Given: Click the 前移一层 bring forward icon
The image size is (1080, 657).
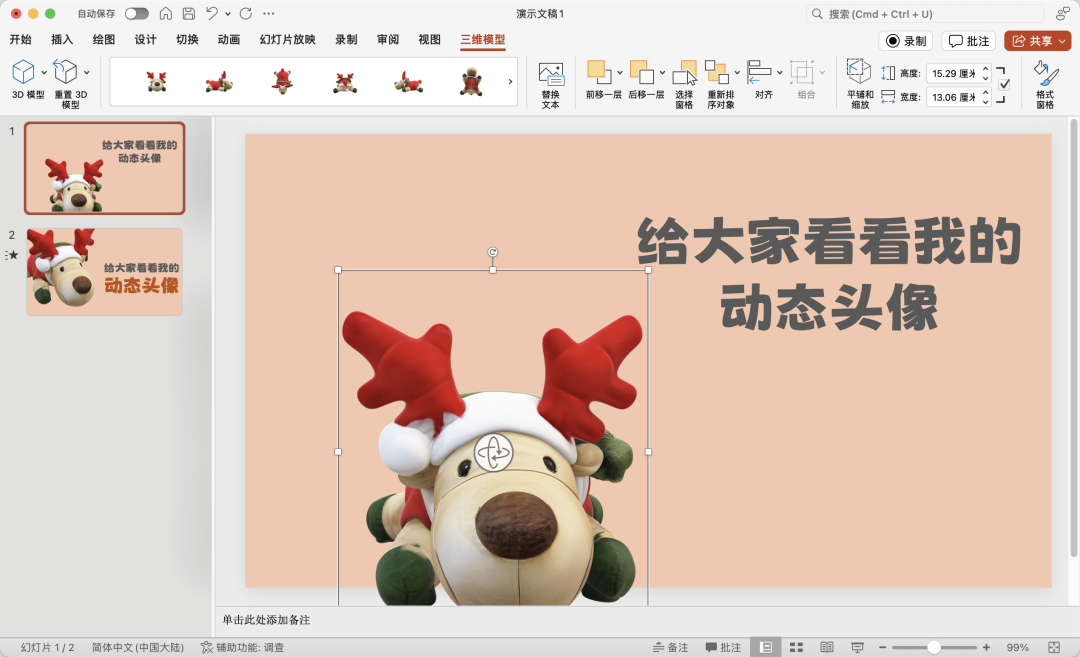Looking at the screenshot, I should point(599,72).
